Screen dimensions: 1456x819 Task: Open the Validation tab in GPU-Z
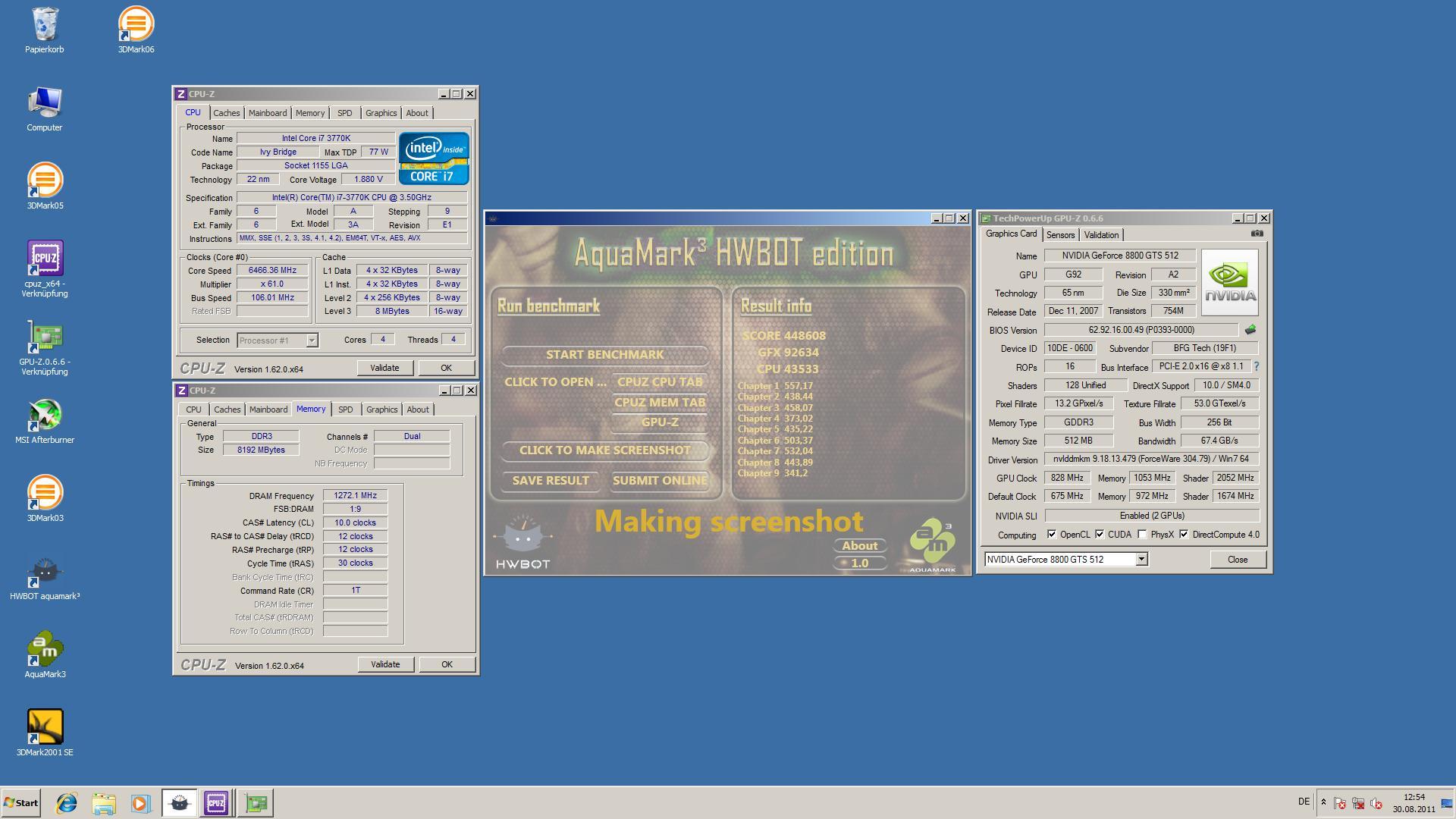pos(1101,235)
